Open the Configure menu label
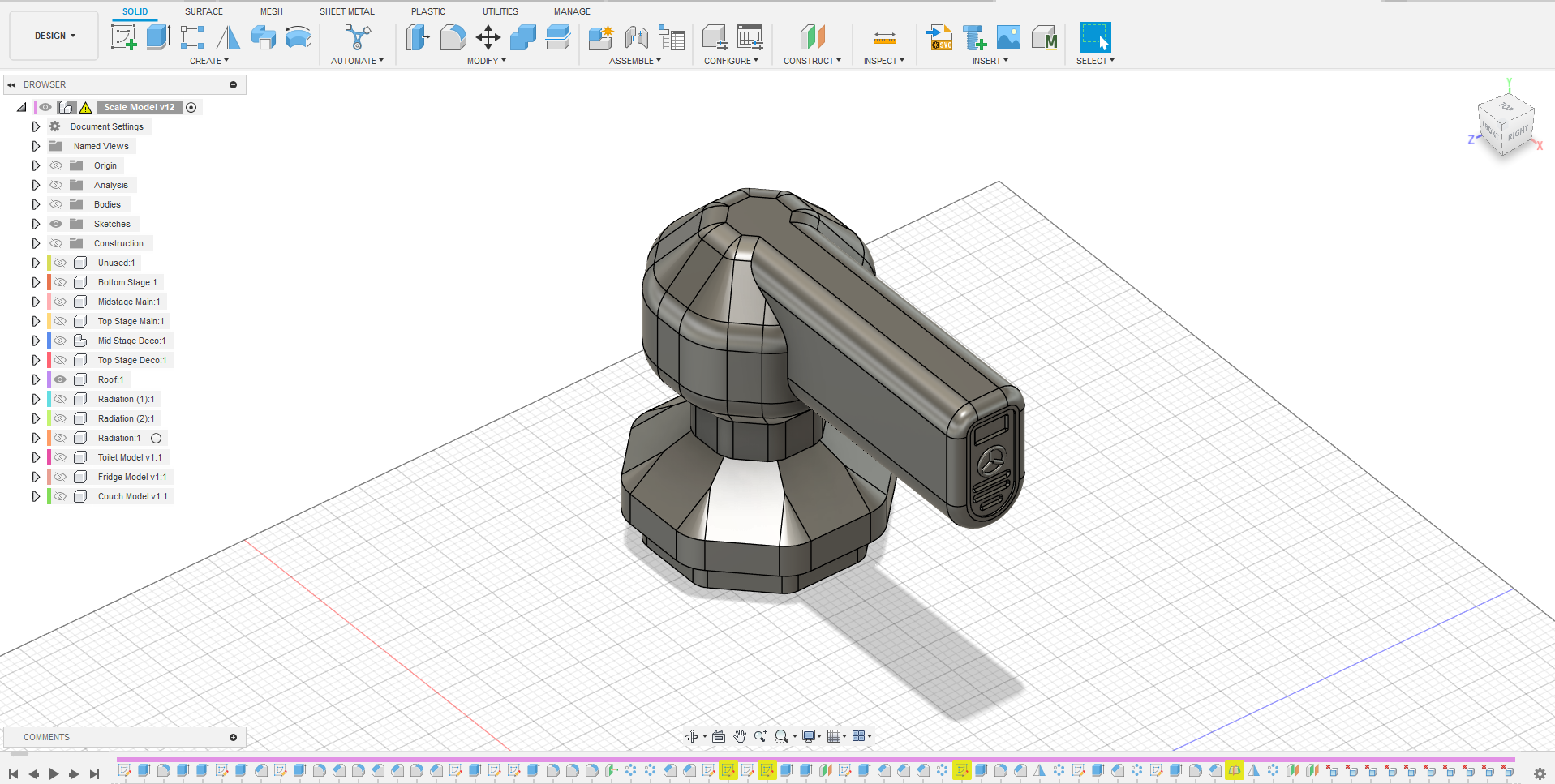The image size is (1555, 784). pyautogui.click(x=731, y=61)
